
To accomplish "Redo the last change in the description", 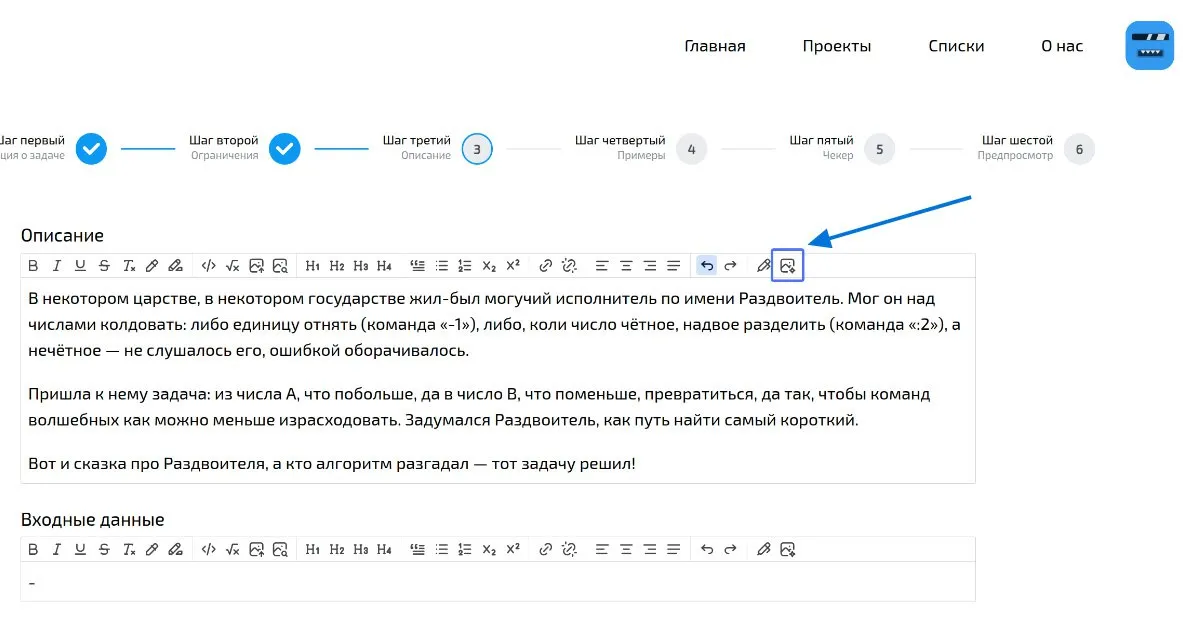I will pos(730,265).
